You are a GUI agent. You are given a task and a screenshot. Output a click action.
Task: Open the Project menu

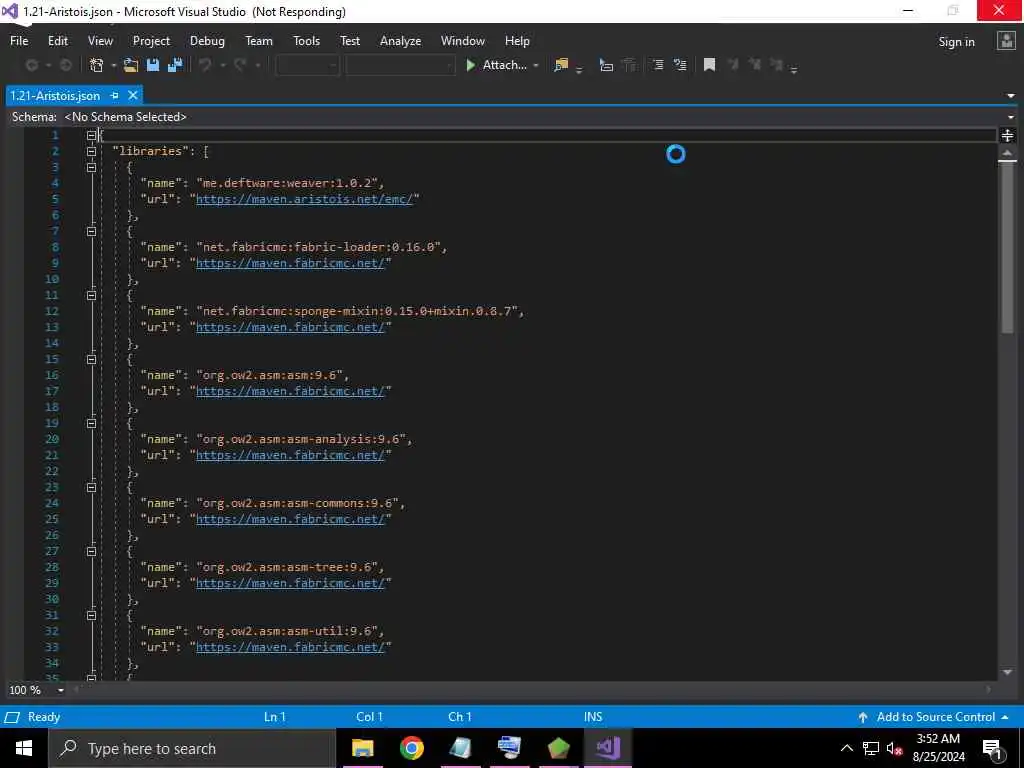[x=151, y=40]
